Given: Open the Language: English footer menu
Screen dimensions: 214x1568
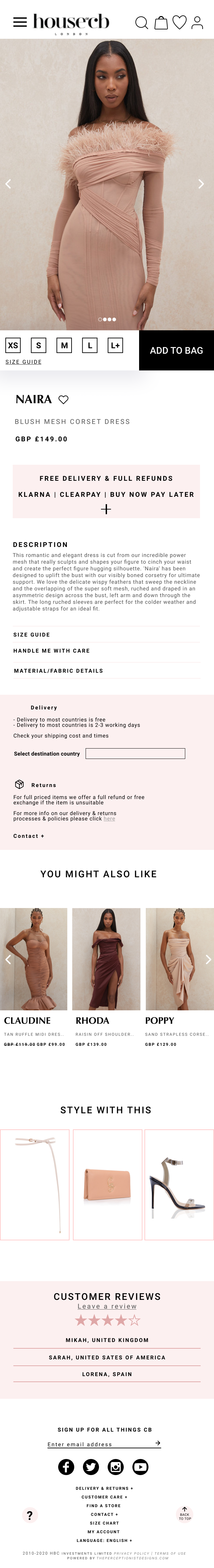Looking at the screenshot, I should tap(104, 1541).
